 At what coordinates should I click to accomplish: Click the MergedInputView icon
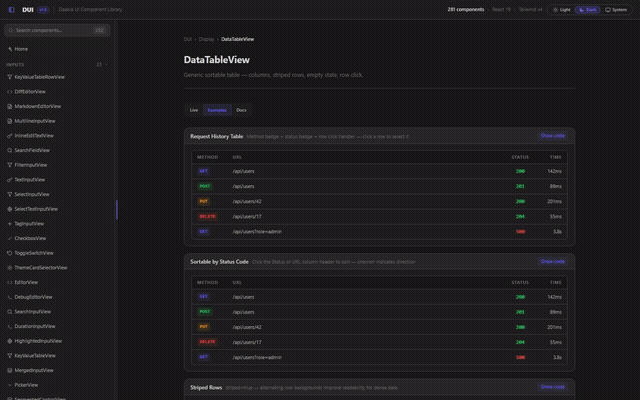tap(9, 370)
